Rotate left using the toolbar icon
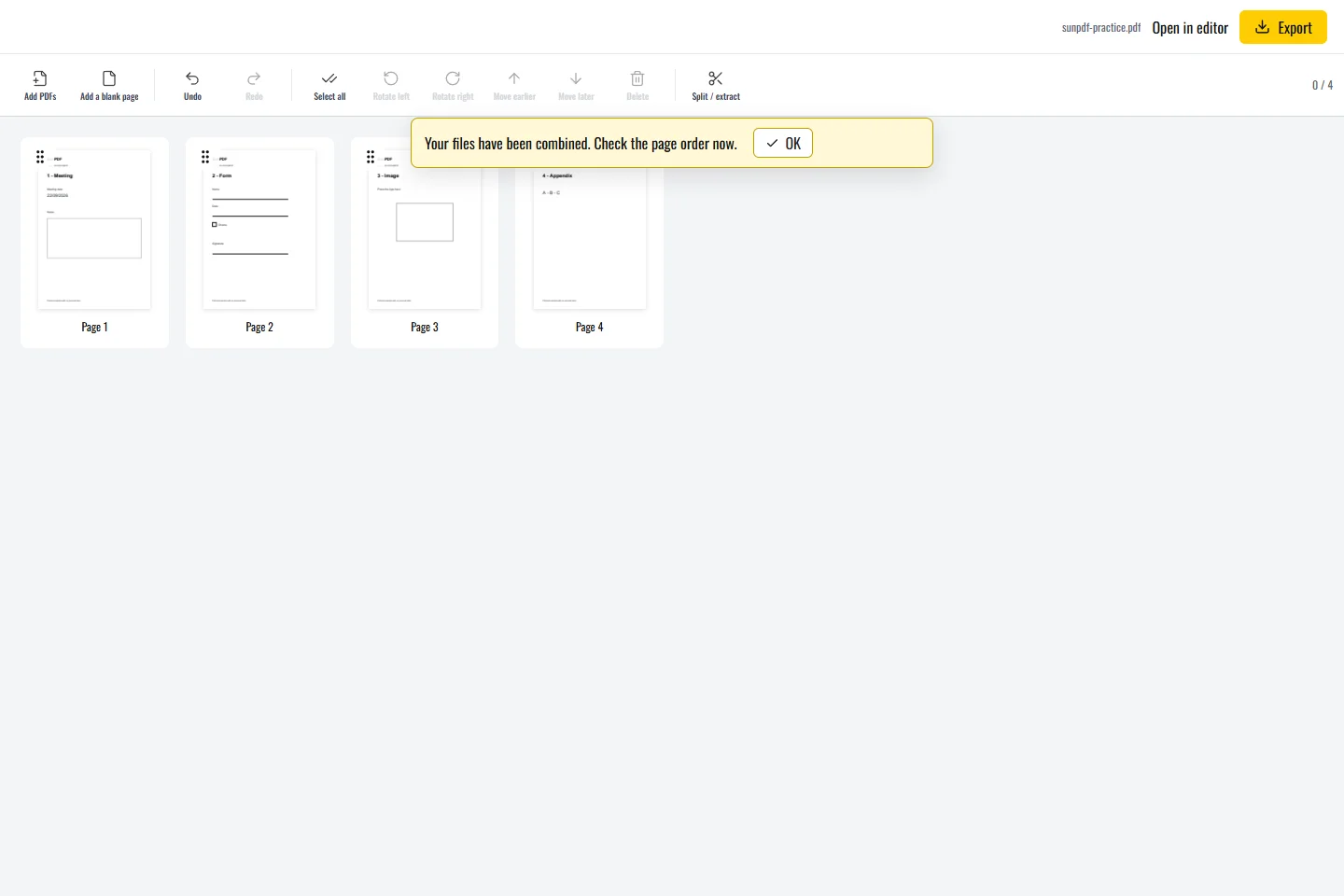1344x896 pixels. coord(391,78)
